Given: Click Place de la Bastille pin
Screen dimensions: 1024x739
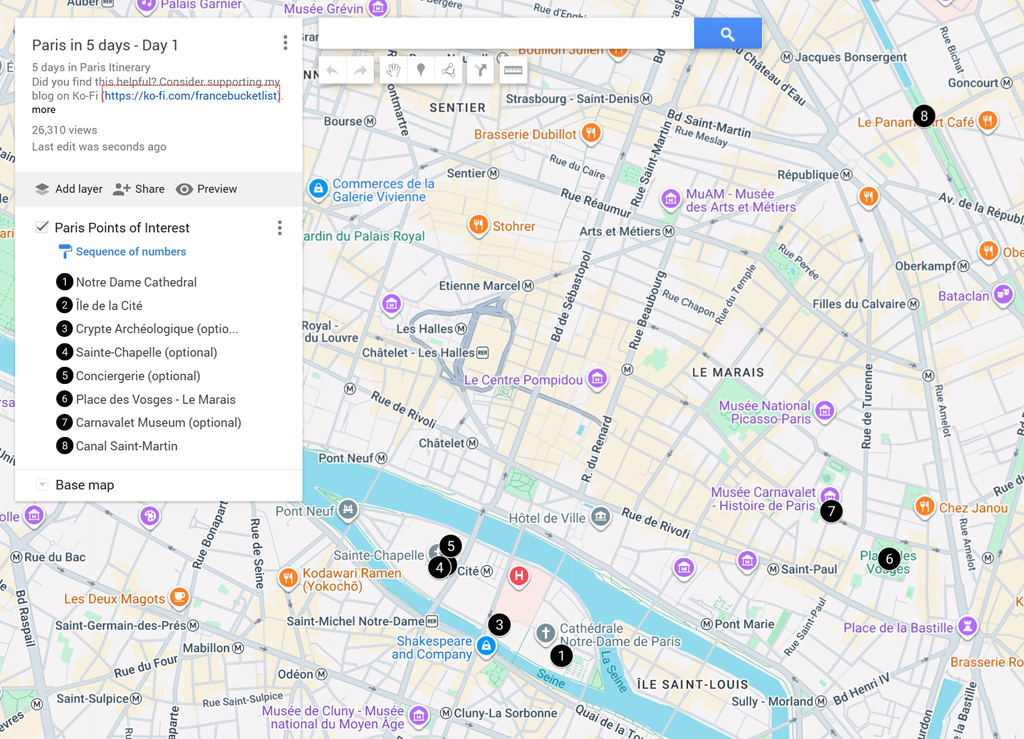Looking at the screenshot, I should (x=967, y=626).
